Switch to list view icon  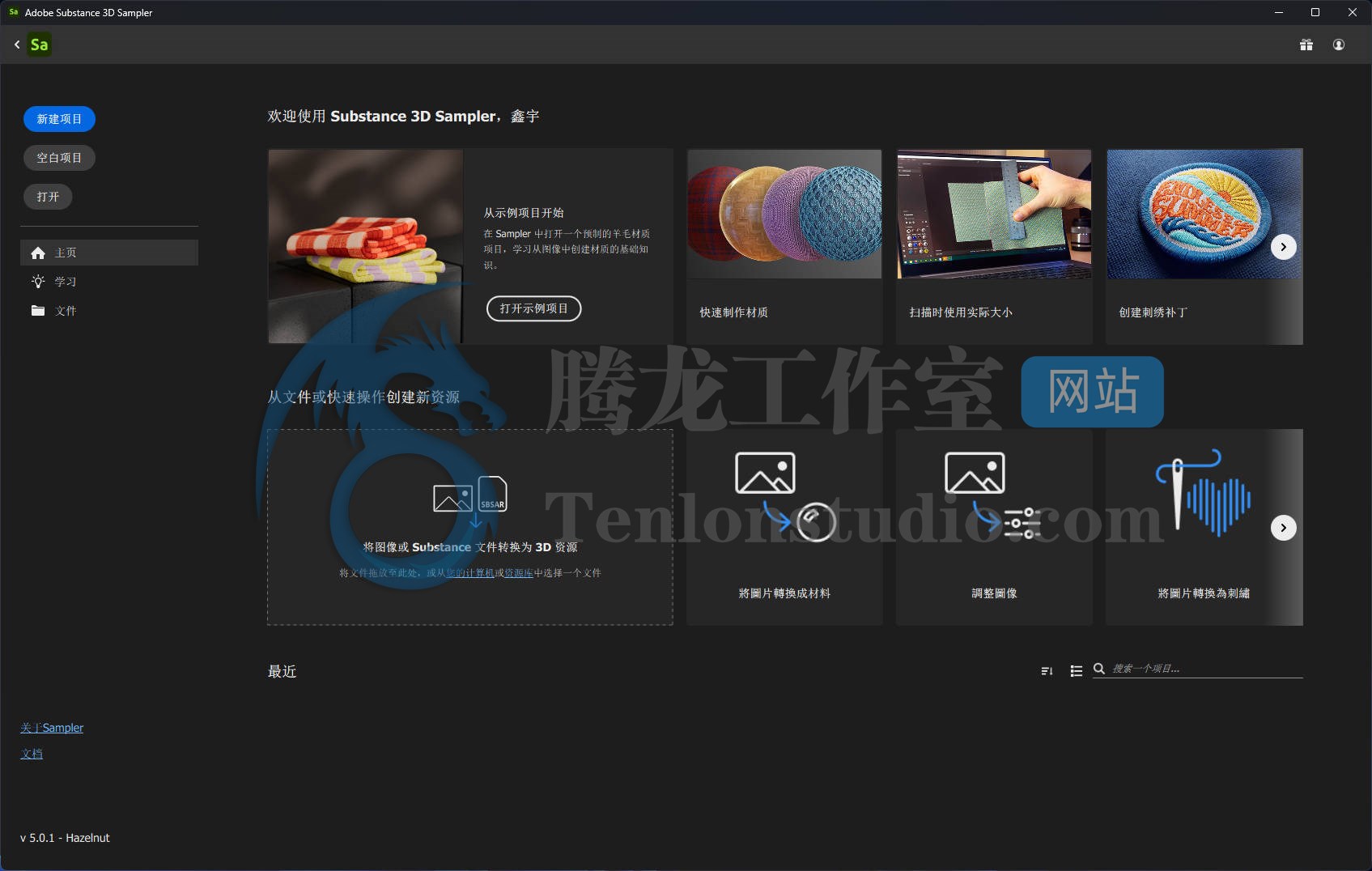tap(1076, 670)
